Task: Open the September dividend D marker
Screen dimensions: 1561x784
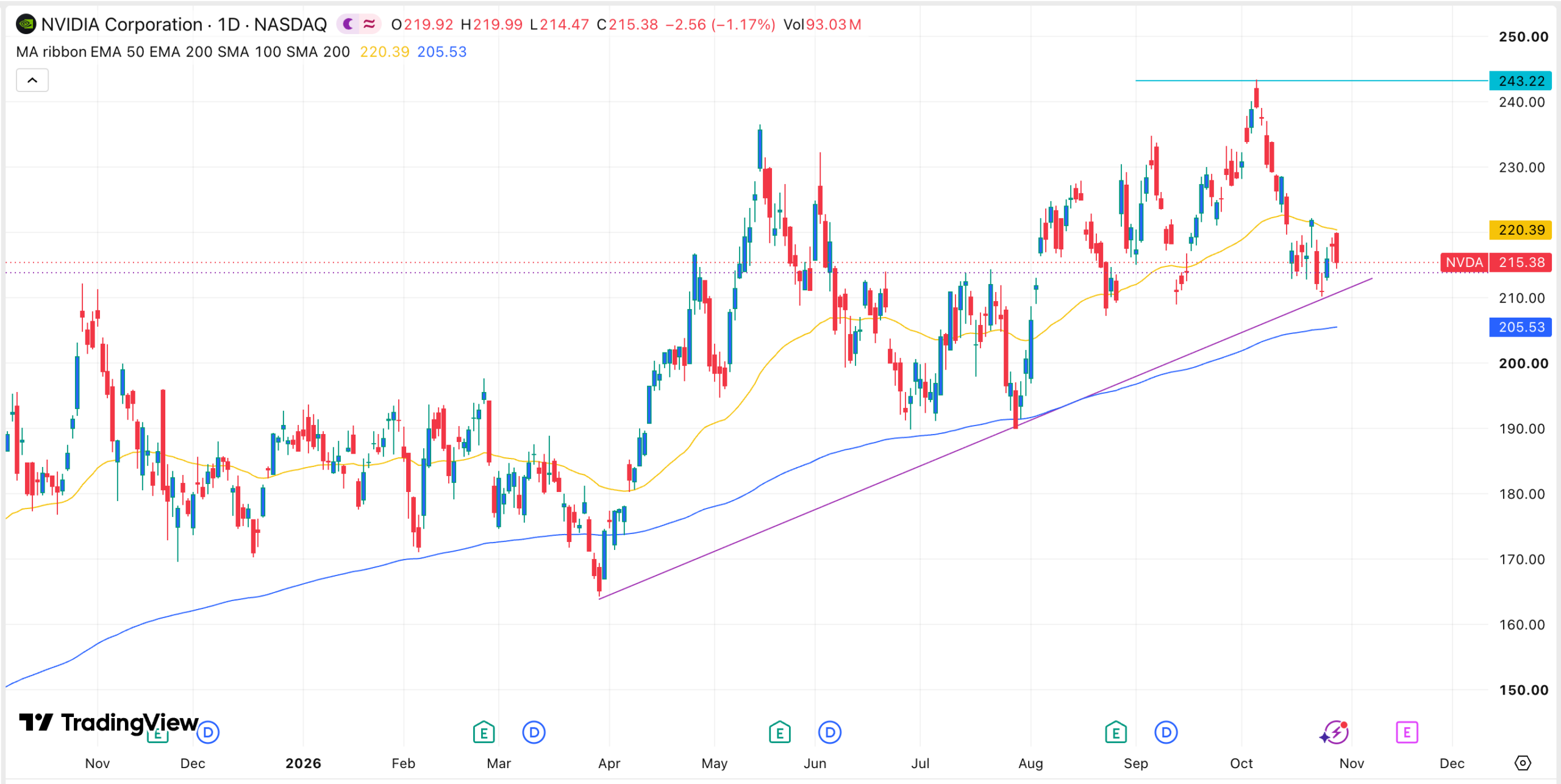Action: pos(1166,732)
